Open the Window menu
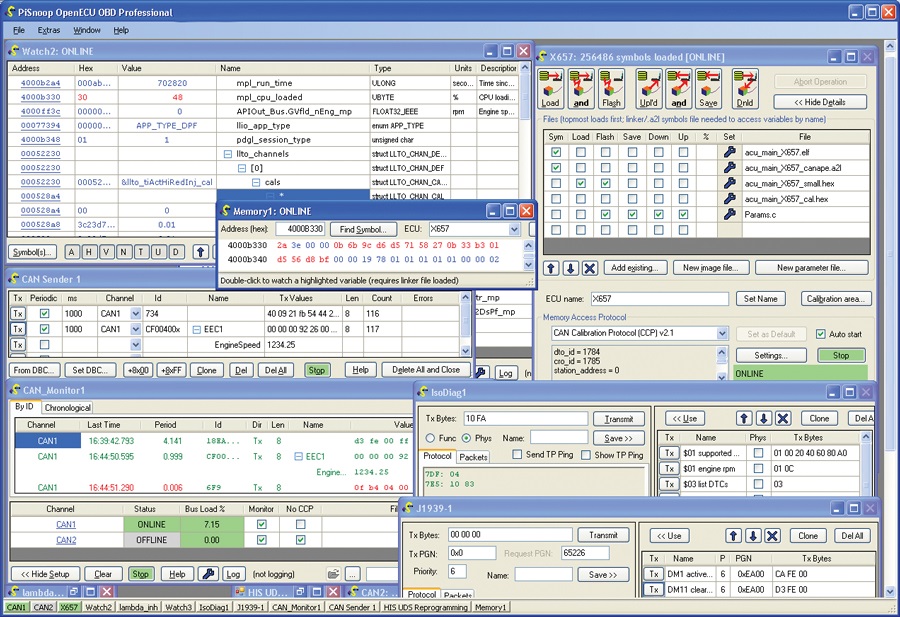Image resolution: width=900 pixels, height=617 pixels. [x=87, y=30]
